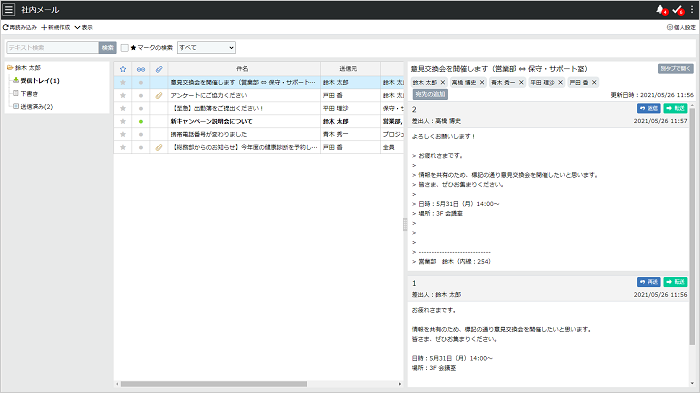Open the 下書き drafts folder
Viewport: 700px width, 393px height.
[29, 94]
